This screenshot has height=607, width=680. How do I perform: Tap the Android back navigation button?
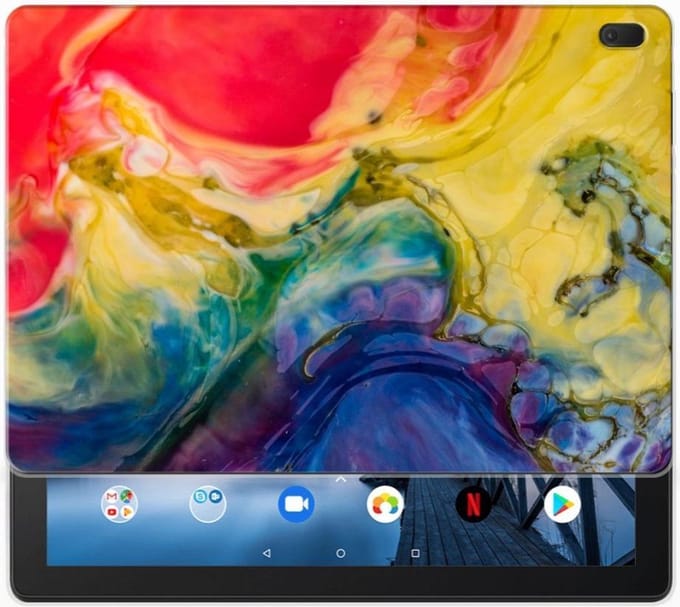[267, 553]
